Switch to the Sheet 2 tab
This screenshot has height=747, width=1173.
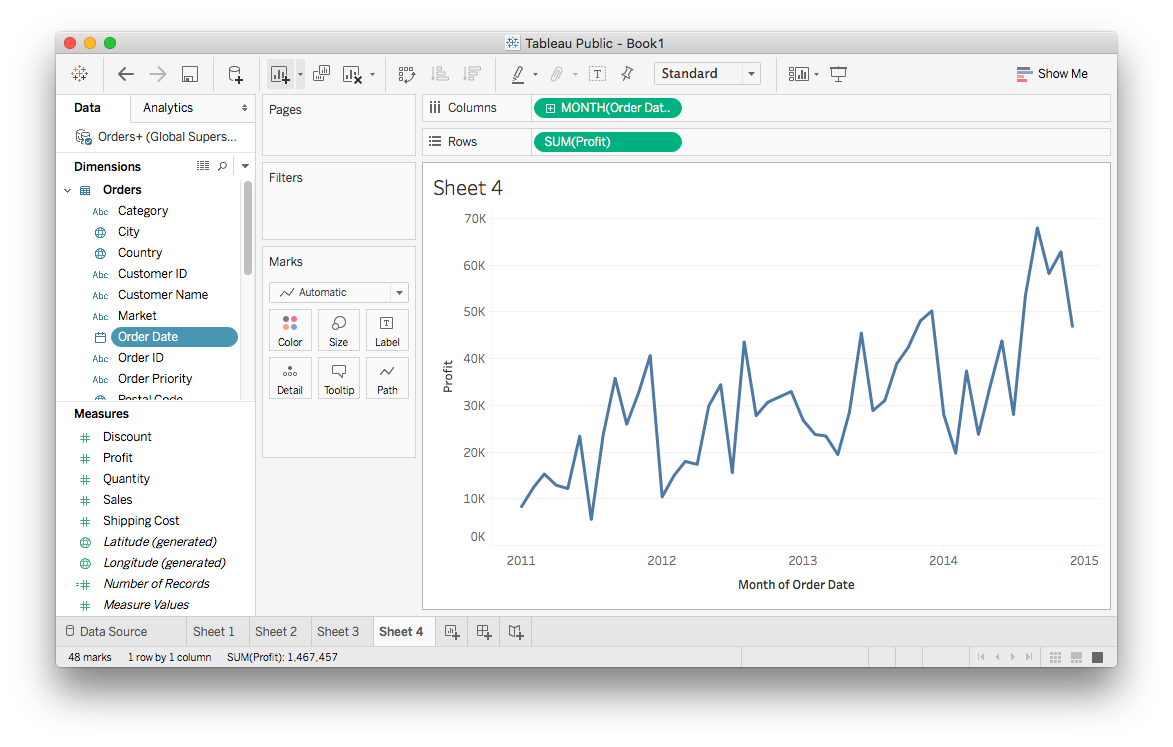(x=276, y=631)
